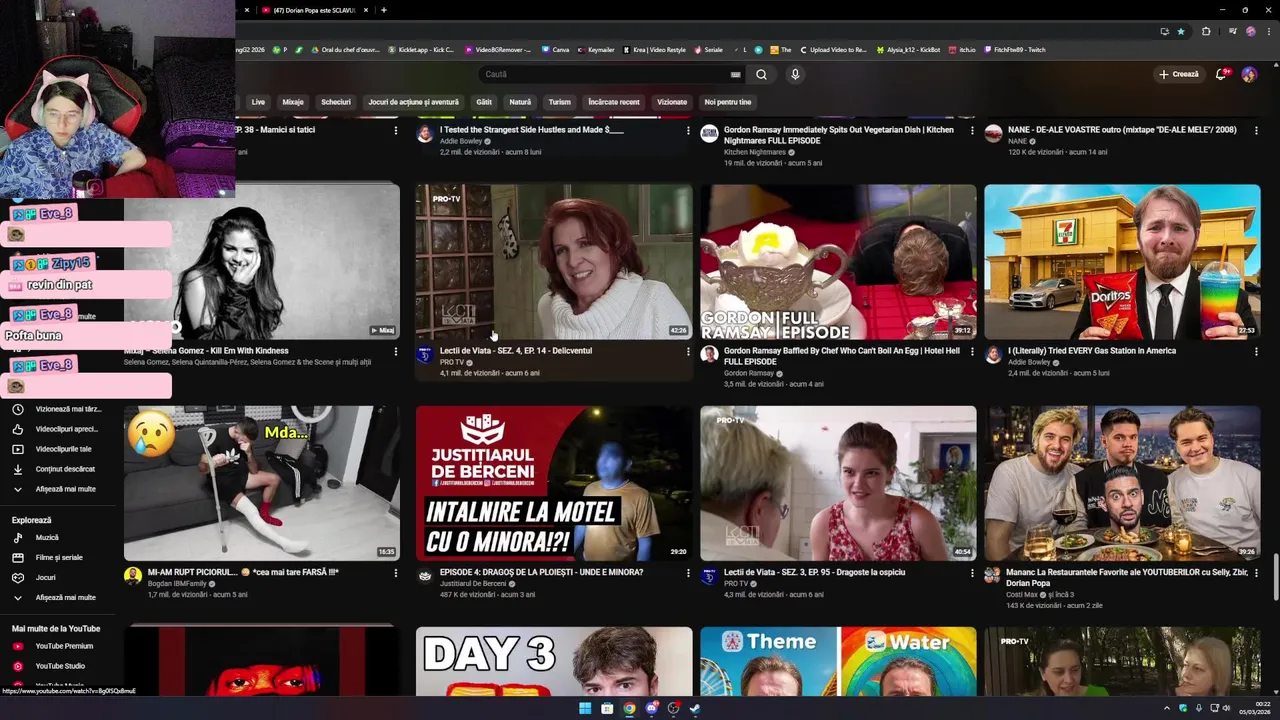Open the on-screen keyboard in search box

pyautogui.click(x=736, y=74)
